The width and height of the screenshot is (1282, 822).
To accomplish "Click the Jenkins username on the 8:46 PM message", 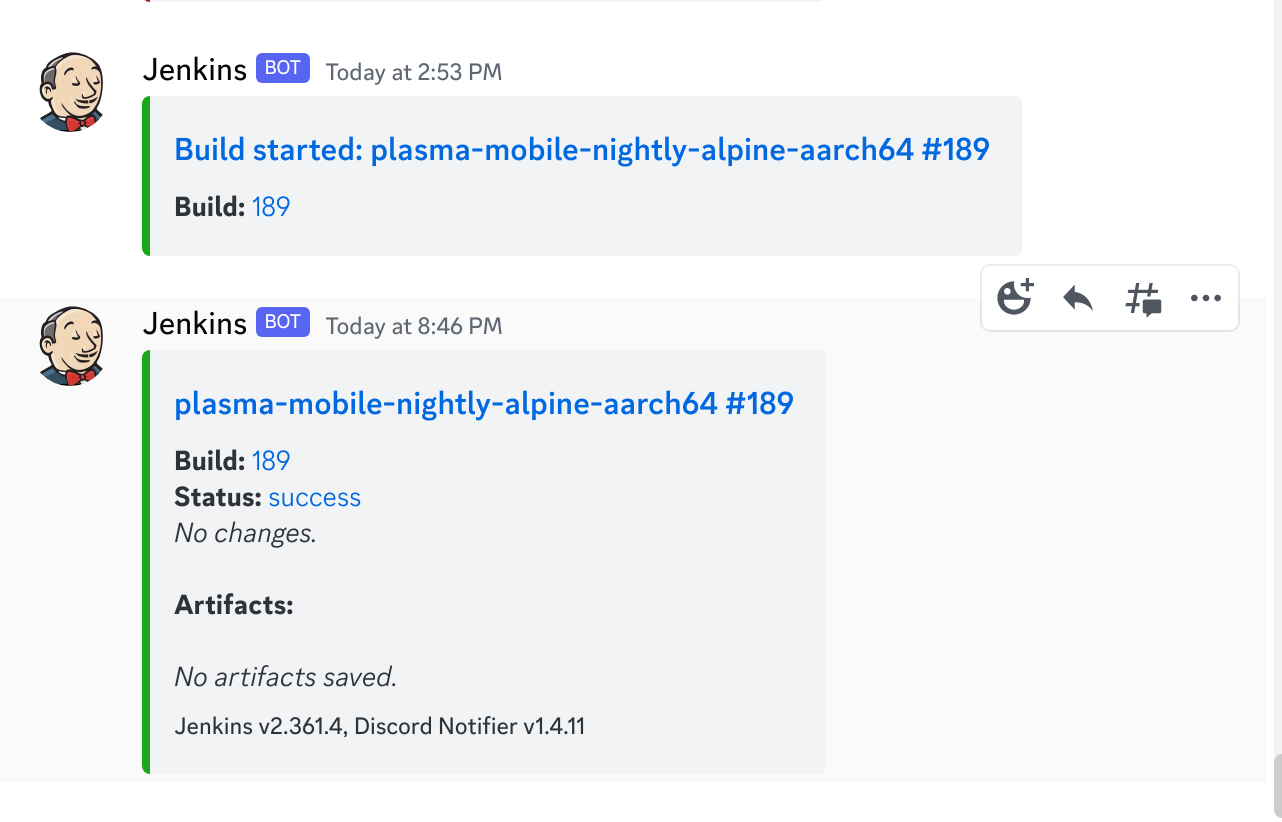I will 194,324.
